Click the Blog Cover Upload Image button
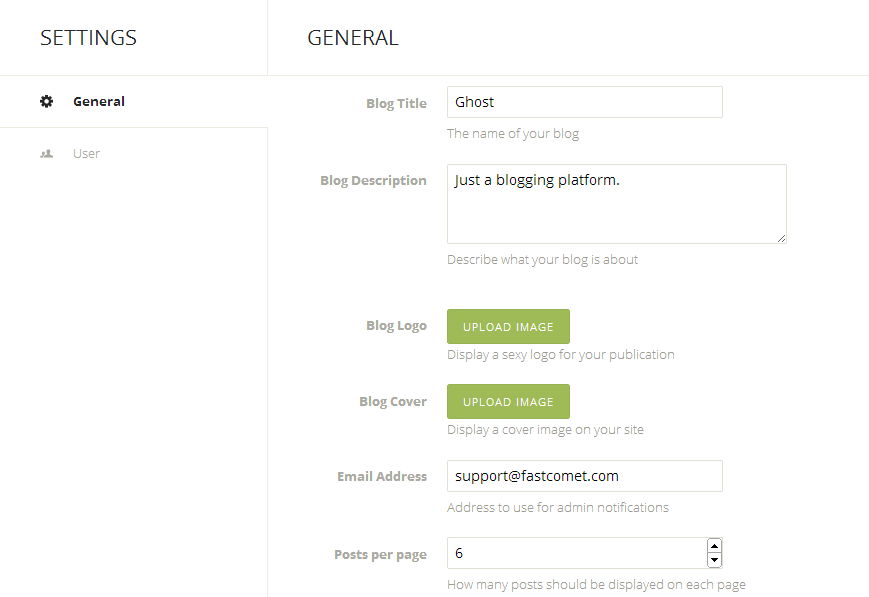This screenshot has width=869, height=597. point(508,402)
